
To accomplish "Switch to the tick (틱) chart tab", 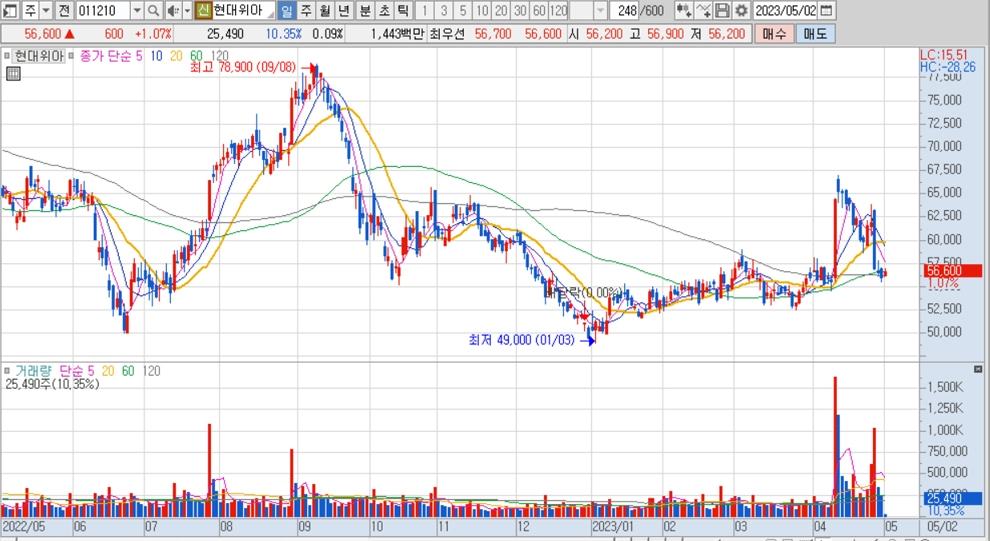I will [402, 11].
